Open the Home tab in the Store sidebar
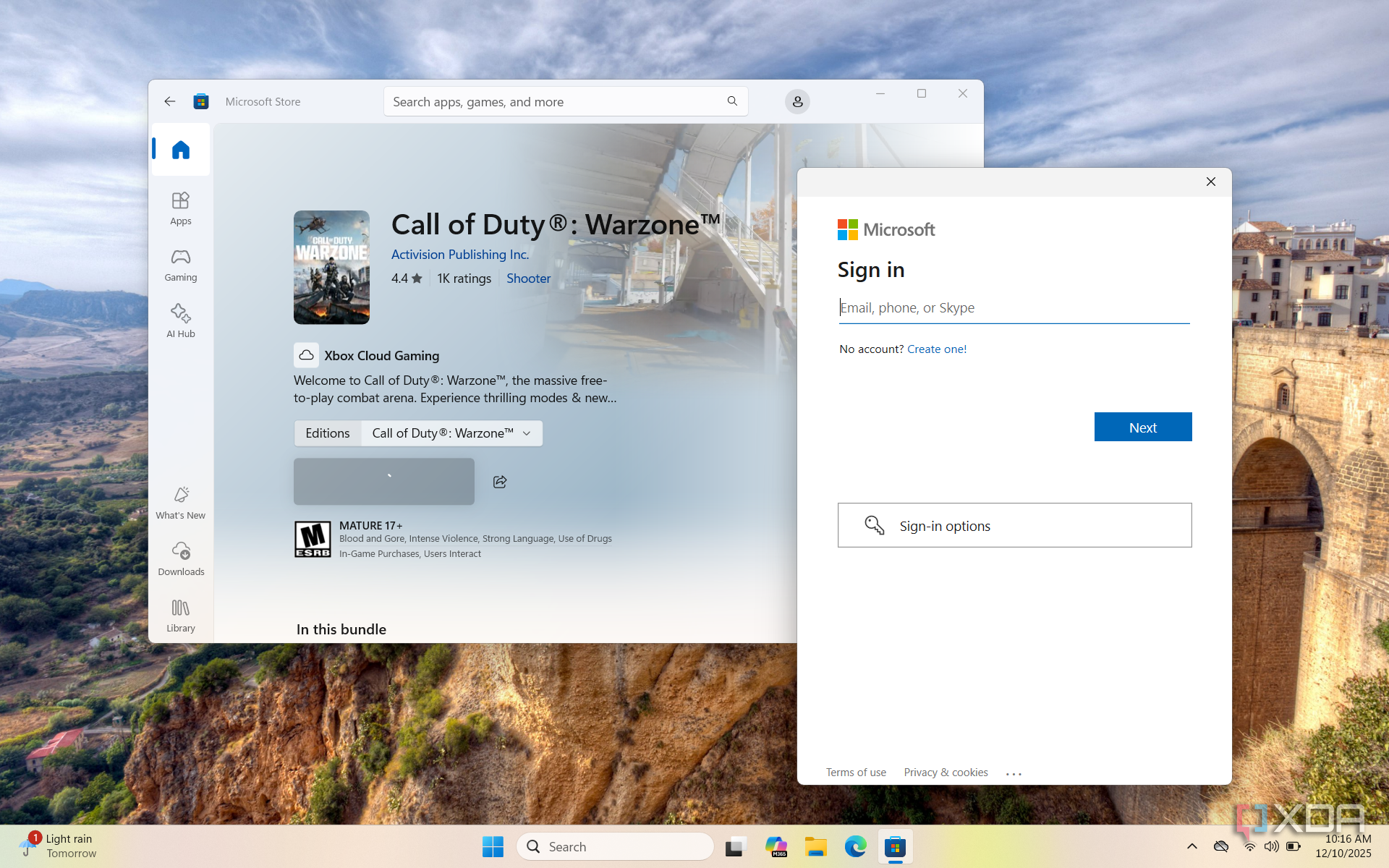Image resolution: width=1389 pixels, height=868 pixels. (181, 150)
